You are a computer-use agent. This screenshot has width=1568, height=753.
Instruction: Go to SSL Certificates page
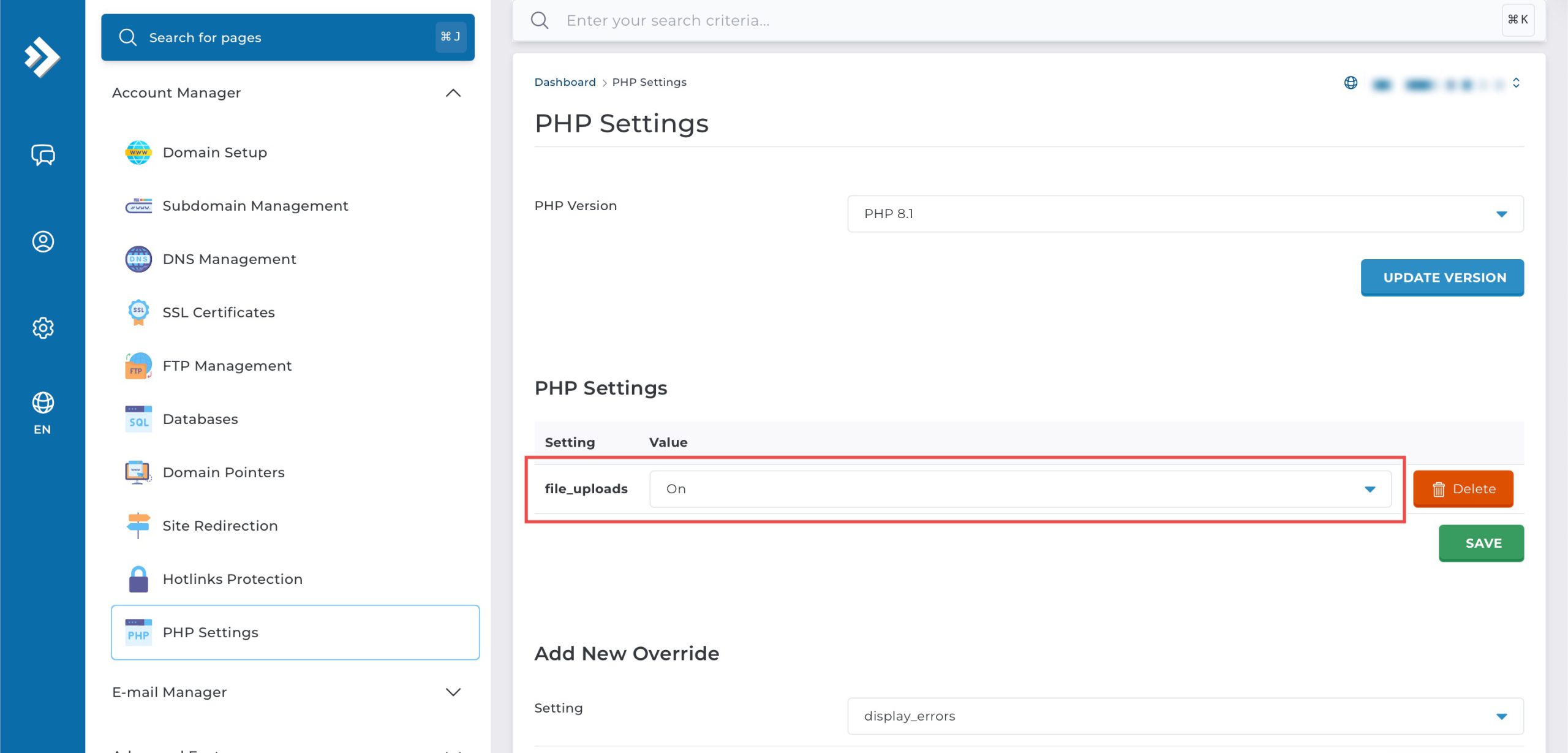pos(218,312)
